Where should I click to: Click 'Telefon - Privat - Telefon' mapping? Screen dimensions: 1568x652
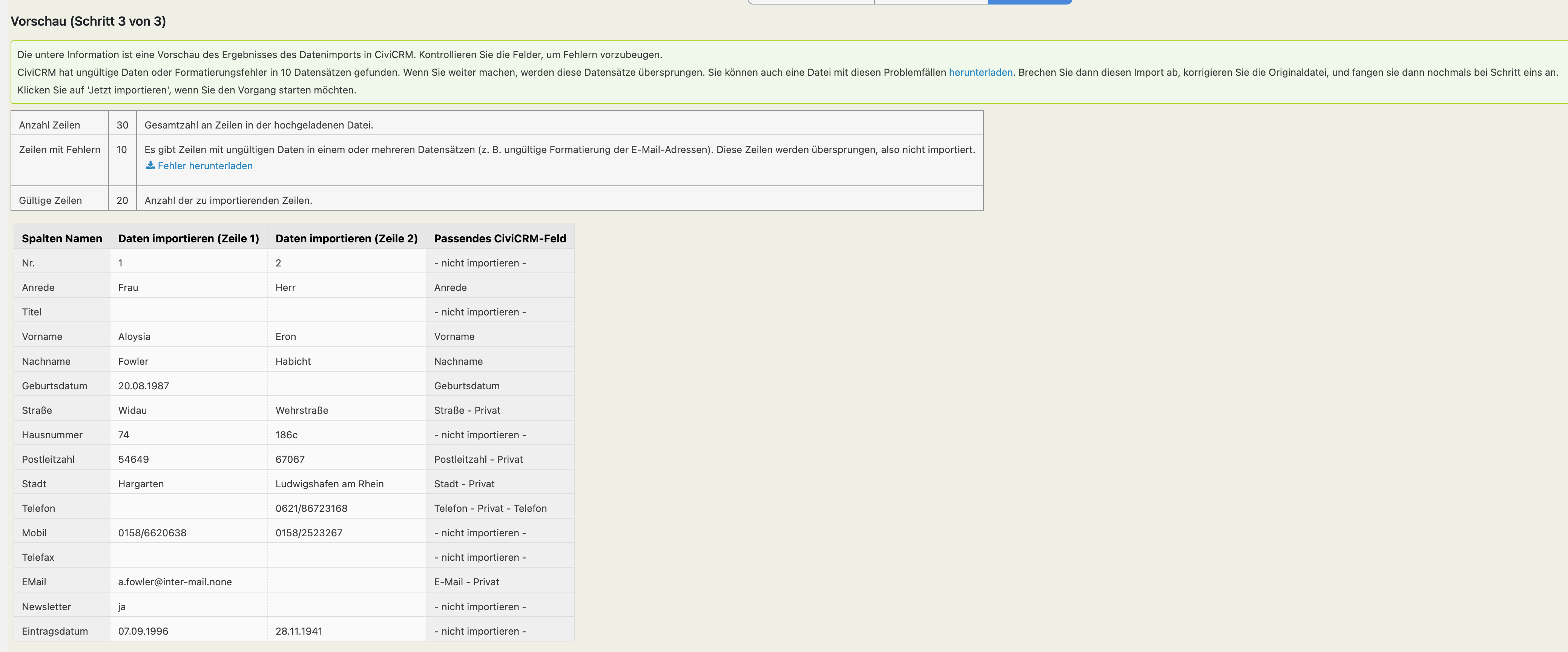click(x=491, y=508)
